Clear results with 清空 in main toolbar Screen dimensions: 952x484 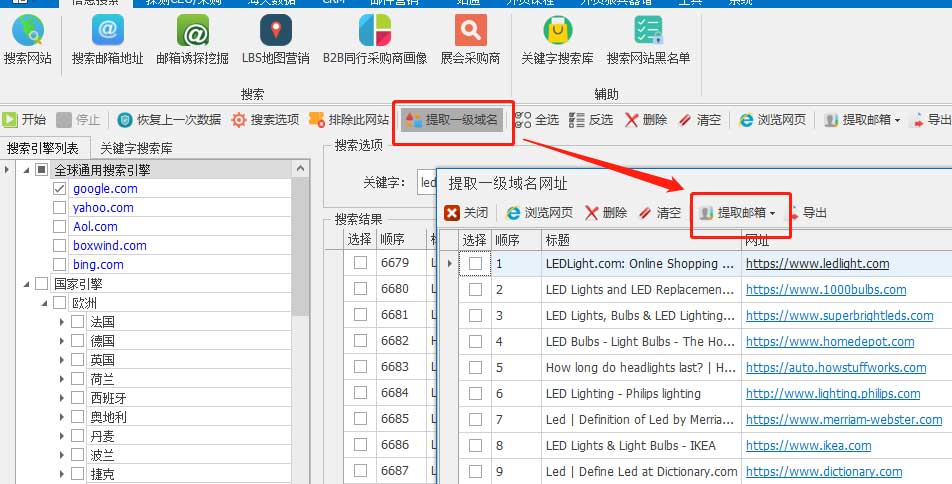tap(699, 120)
